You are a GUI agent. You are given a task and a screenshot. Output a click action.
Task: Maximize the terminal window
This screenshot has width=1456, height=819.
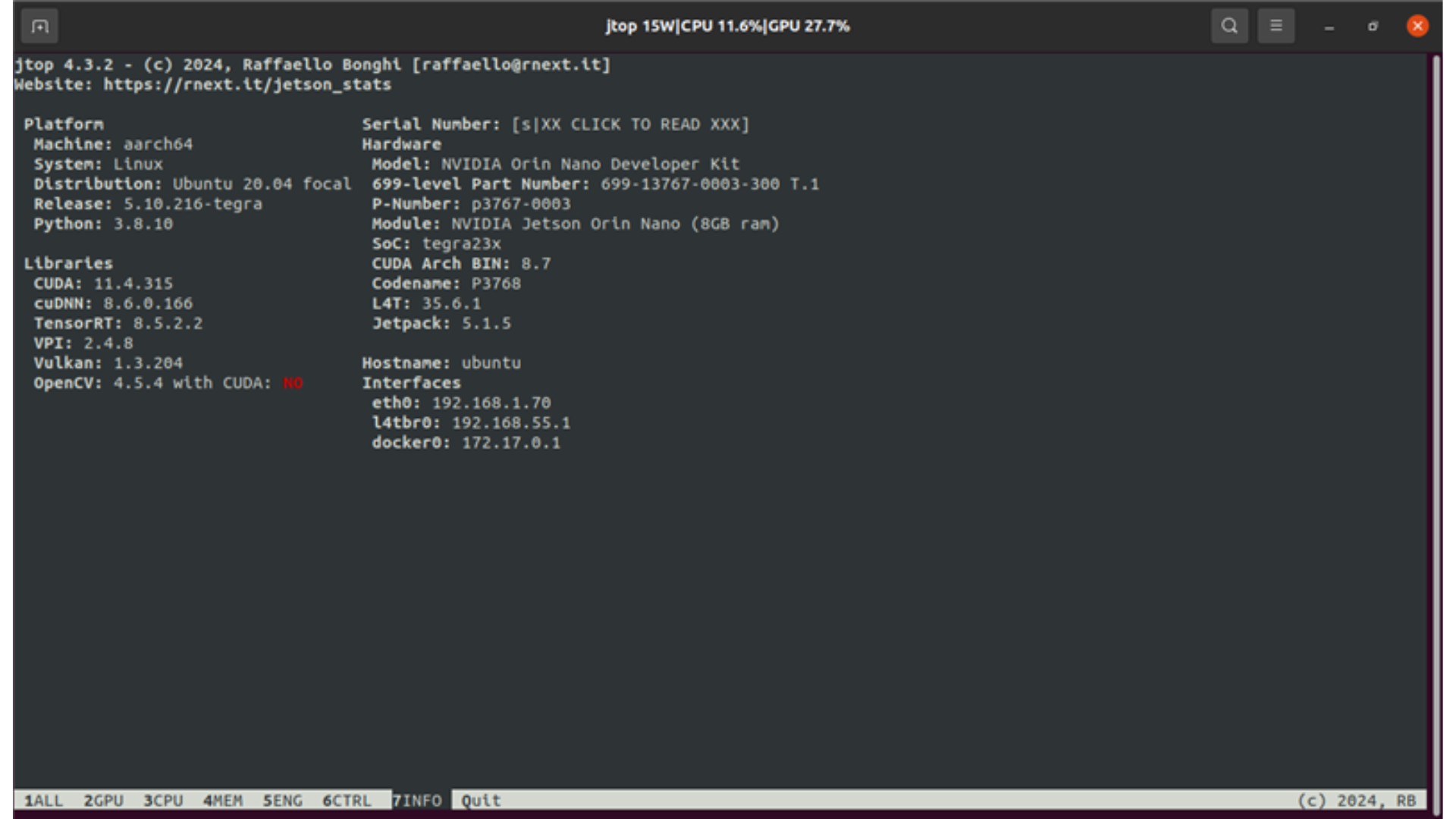[1373, 27]
